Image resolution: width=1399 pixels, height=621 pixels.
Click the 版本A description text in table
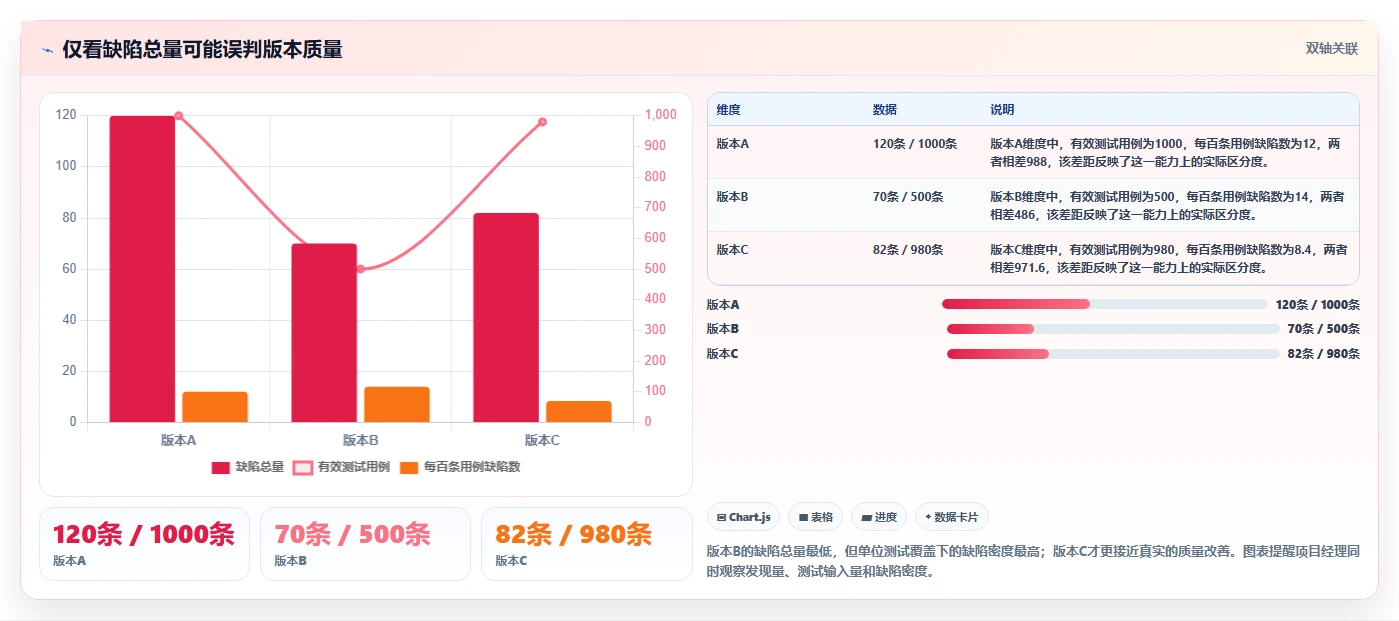1165,152
